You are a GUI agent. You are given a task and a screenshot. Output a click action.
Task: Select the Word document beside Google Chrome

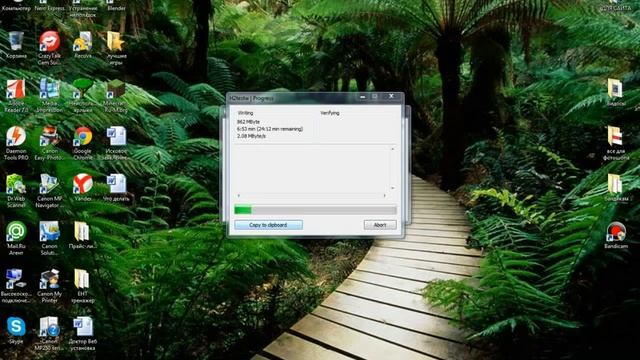point(116,143)
